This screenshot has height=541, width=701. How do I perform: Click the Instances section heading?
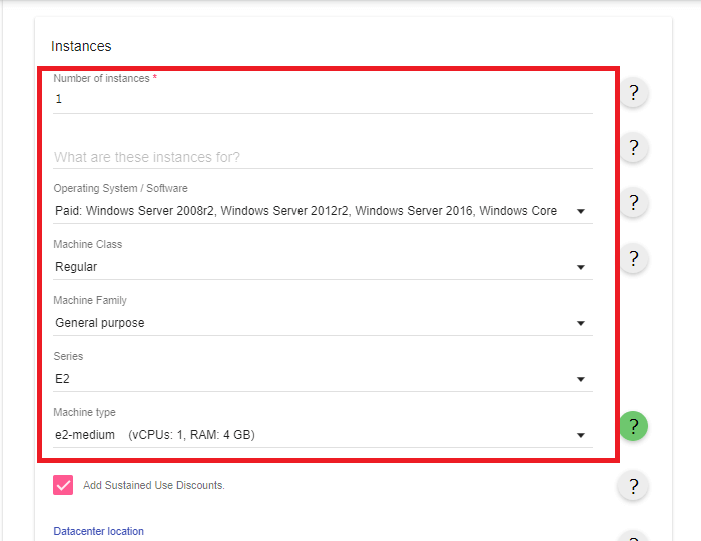point(81,46)
